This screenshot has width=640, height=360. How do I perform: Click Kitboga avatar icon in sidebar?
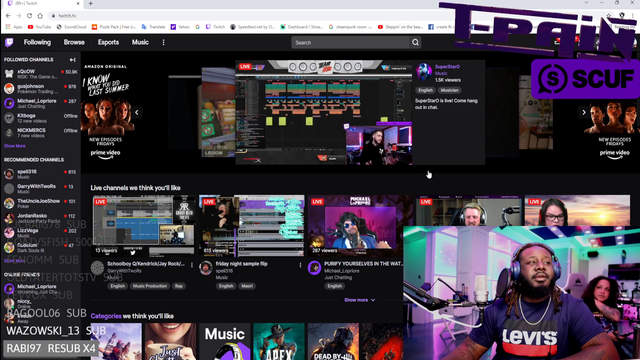click(9, 118)
